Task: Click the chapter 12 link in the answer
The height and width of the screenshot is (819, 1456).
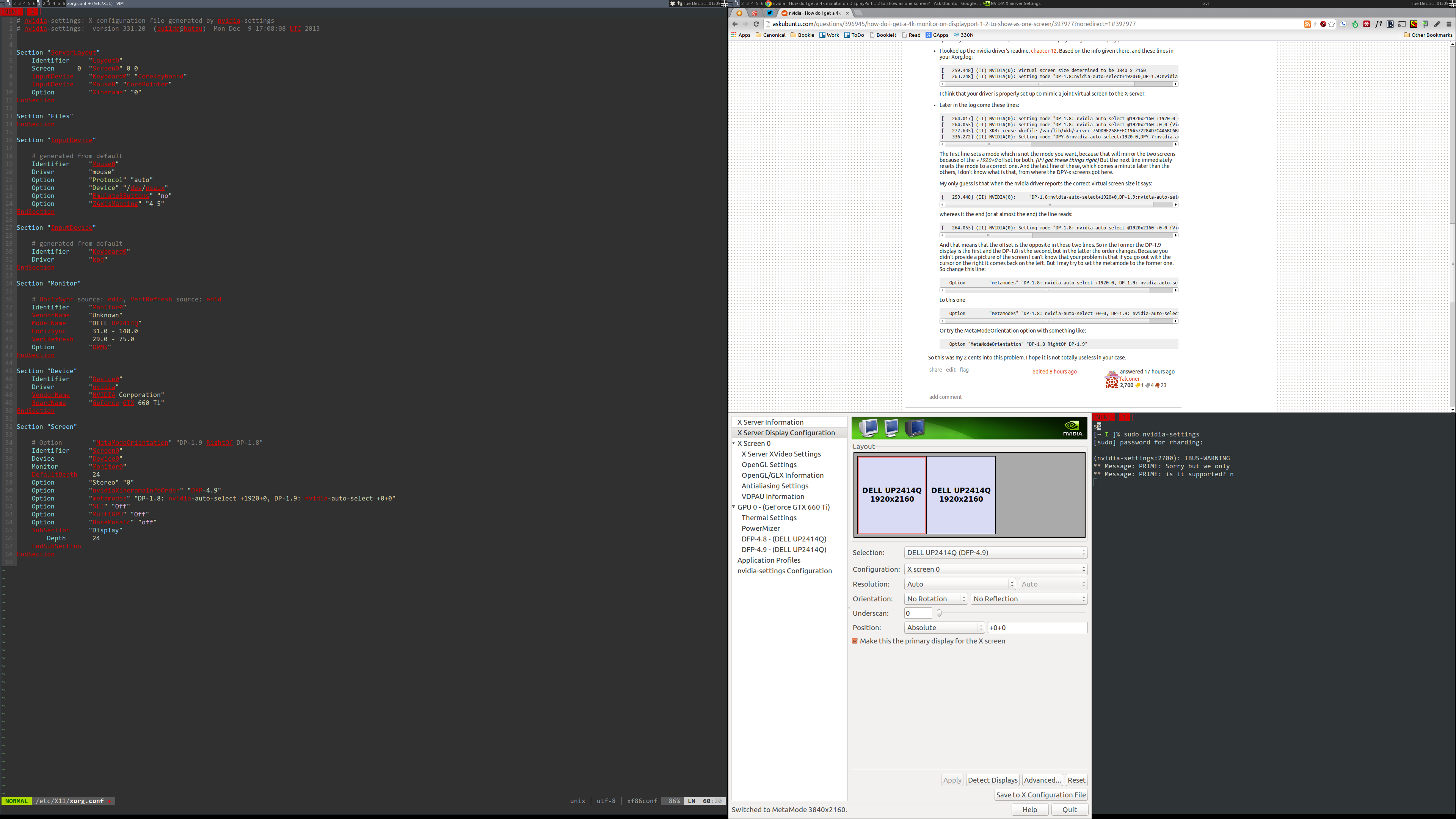Action: (x=1043, y=51)
